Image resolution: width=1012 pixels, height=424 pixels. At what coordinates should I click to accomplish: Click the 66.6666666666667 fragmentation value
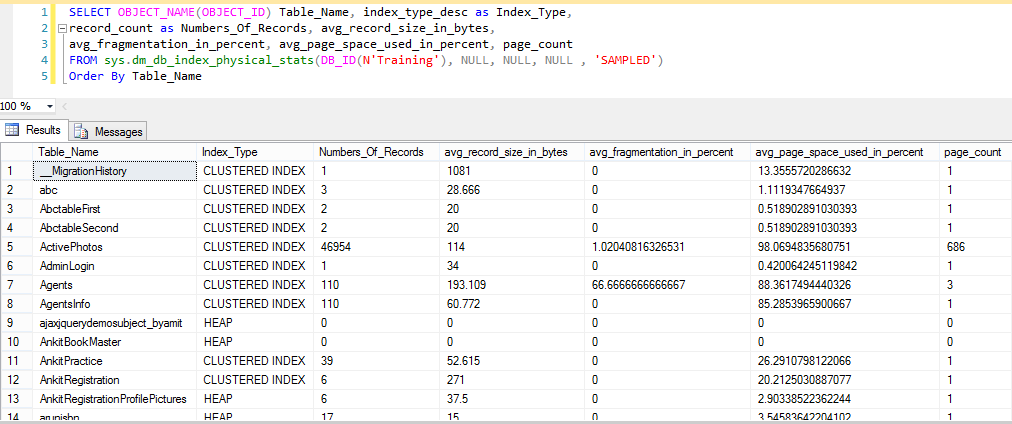(x=668, y=285)
